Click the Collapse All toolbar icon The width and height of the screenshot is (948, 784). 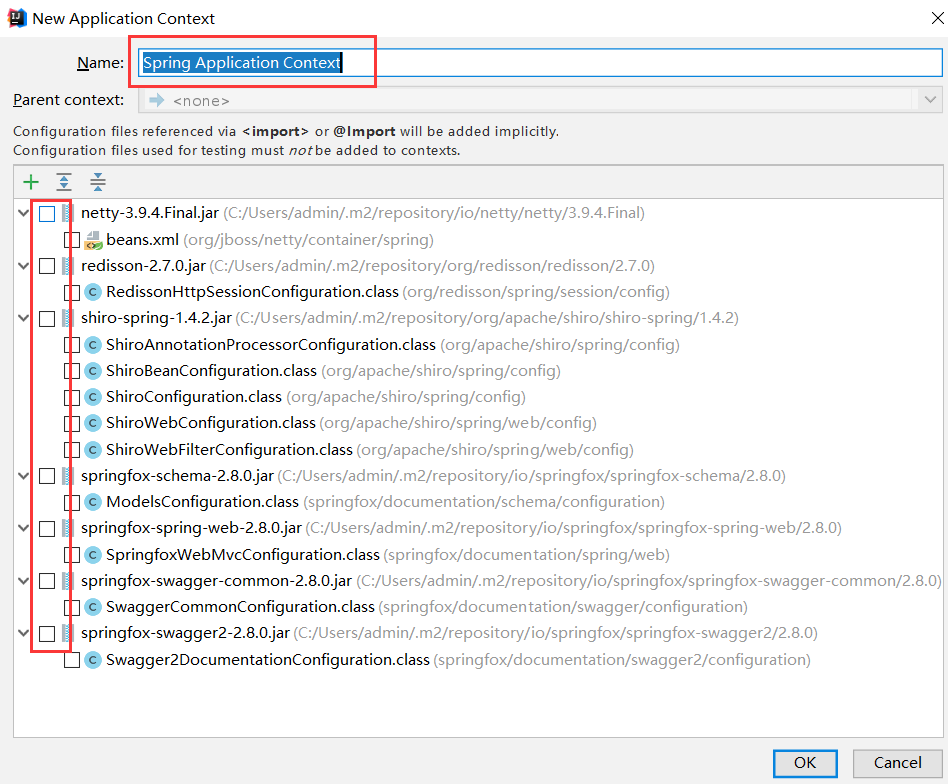coord(97,182)
